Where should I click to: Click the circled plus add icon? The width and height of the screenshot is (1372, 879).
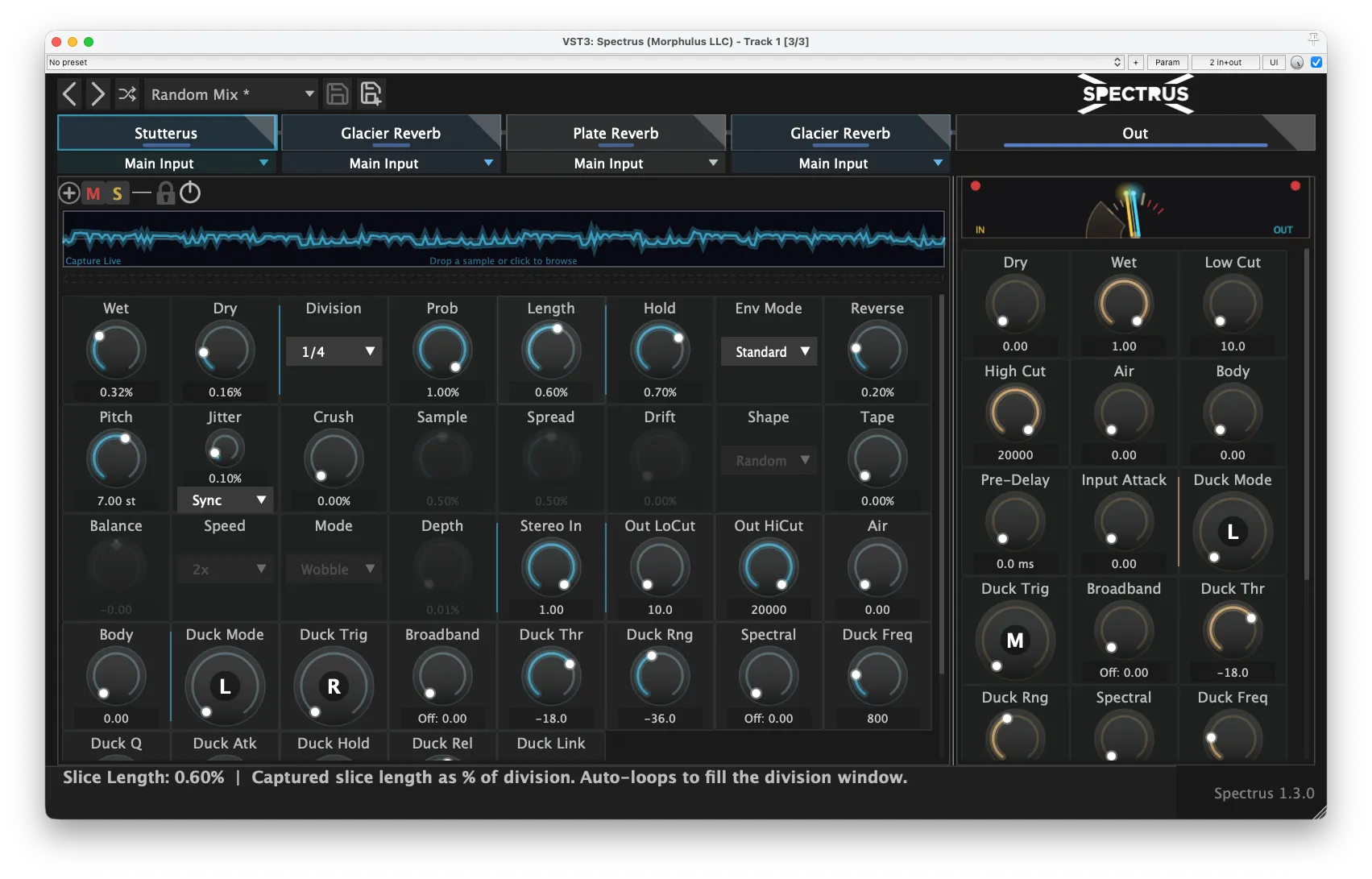pyautogui.click(x=69, y=193)
